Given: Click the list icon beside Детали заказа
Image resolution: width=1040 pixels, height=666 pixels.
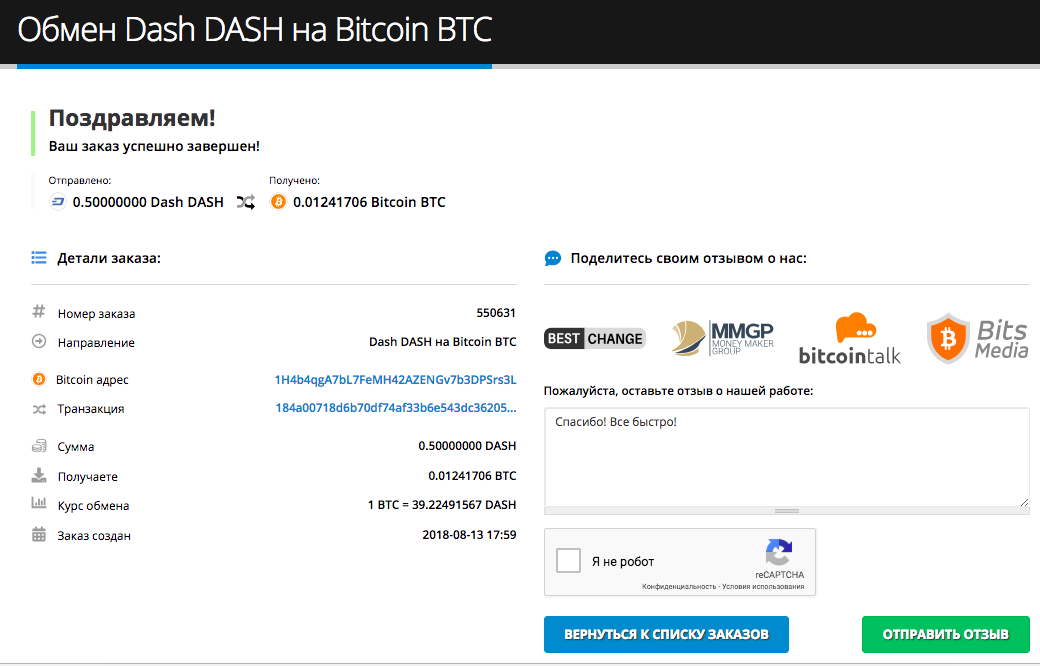Looking at the screenshot, I should (39, 258).
